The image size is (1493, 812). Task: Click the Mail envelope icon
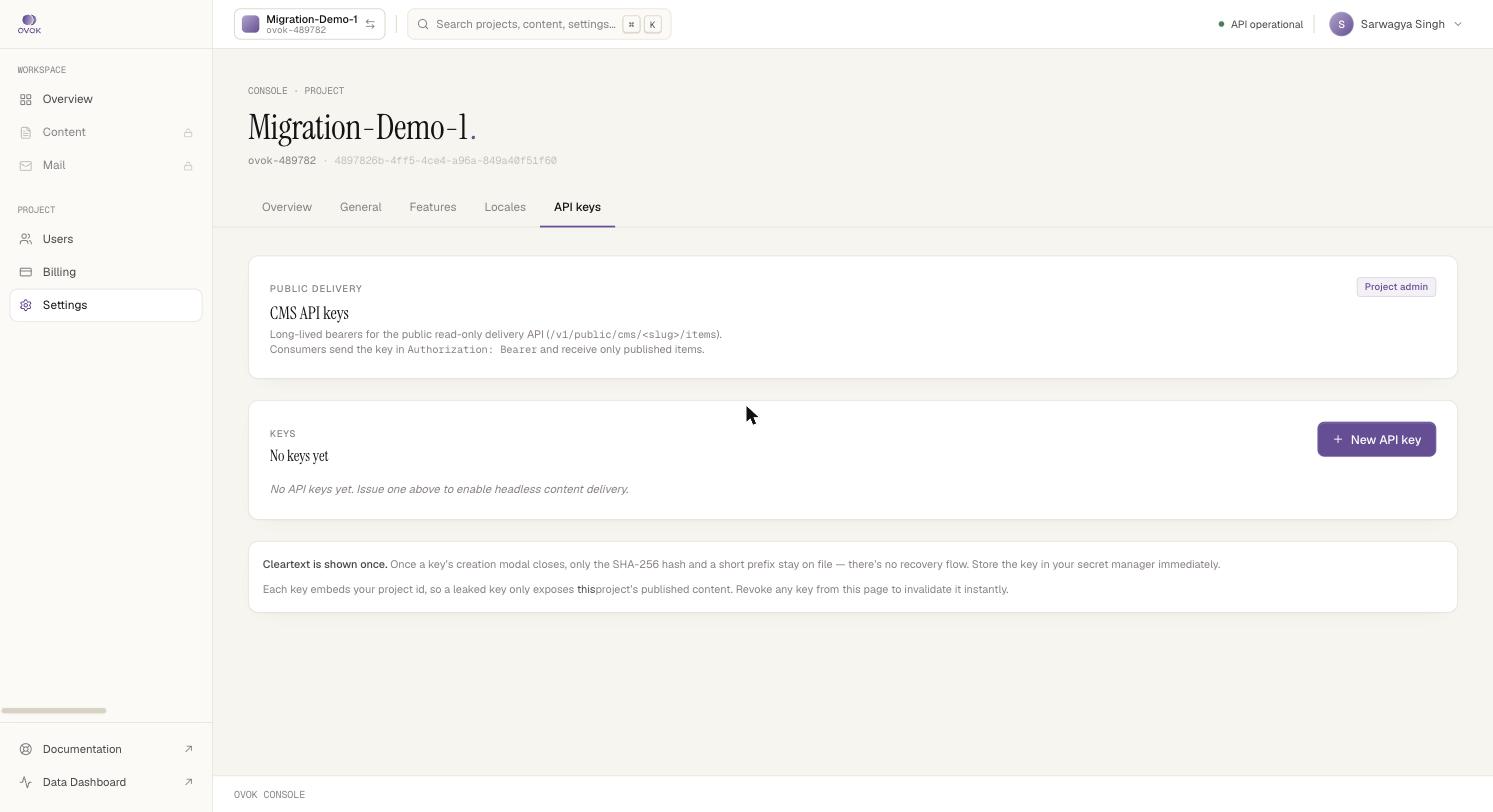tap(26, 165)
